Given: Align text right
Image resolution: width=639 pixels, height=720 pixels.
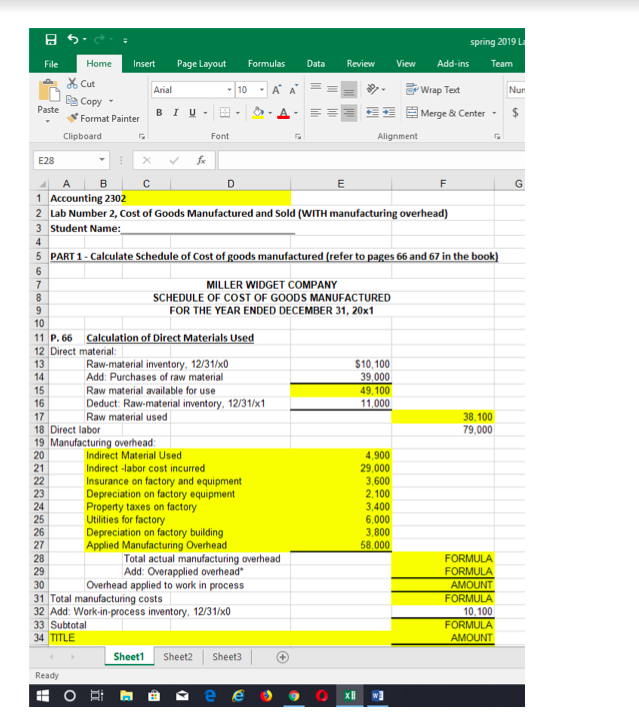Looking at the screenshot, I should (x=349, y=113).
